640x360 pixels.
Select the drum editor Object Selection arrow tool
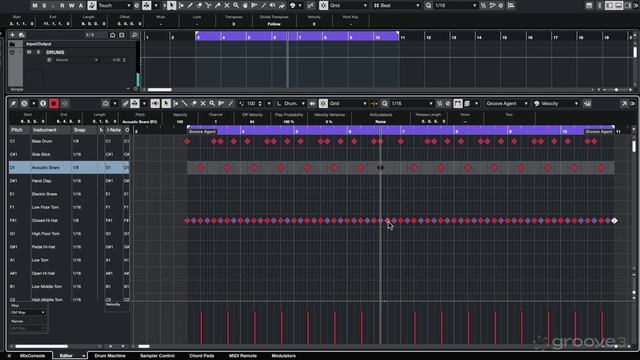(166, 104)
